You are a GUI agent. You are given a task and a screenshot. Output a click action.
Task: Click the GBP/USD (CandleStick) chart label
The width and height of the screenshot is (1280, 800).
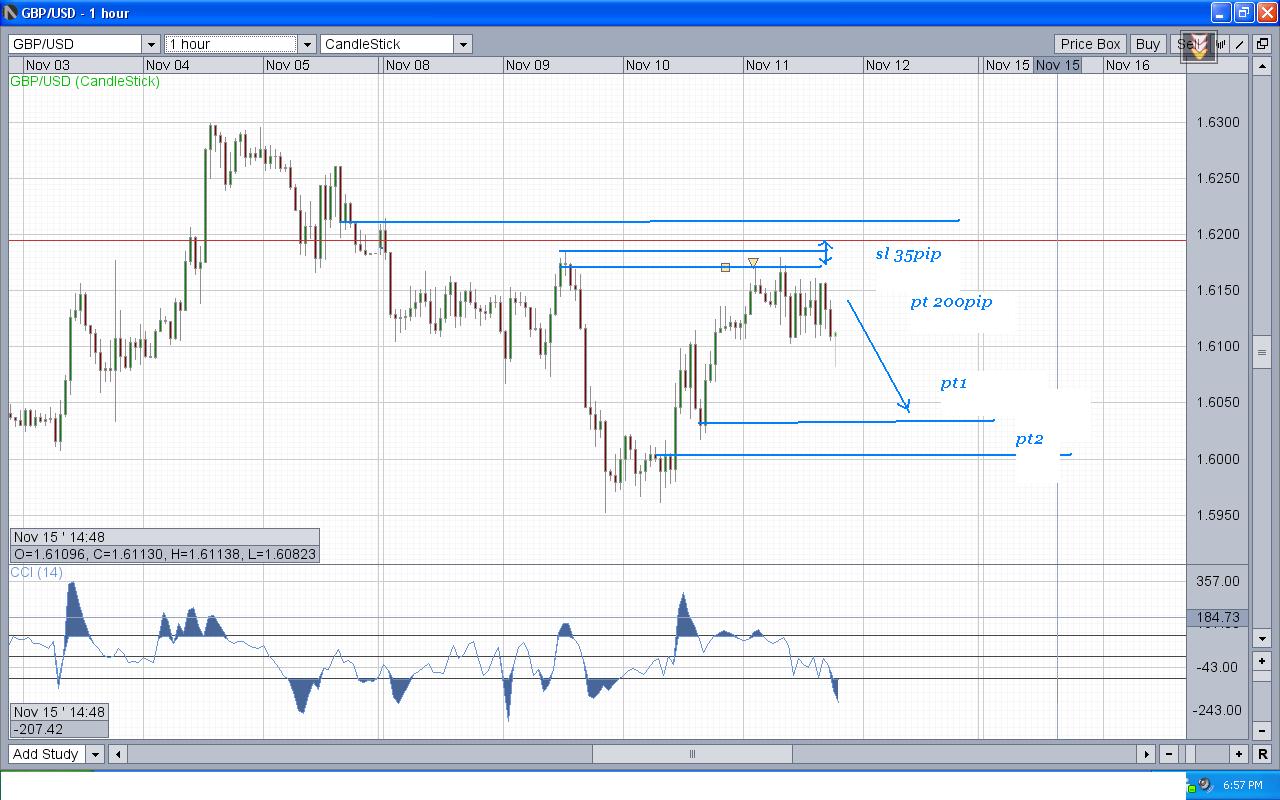point(85,81)
